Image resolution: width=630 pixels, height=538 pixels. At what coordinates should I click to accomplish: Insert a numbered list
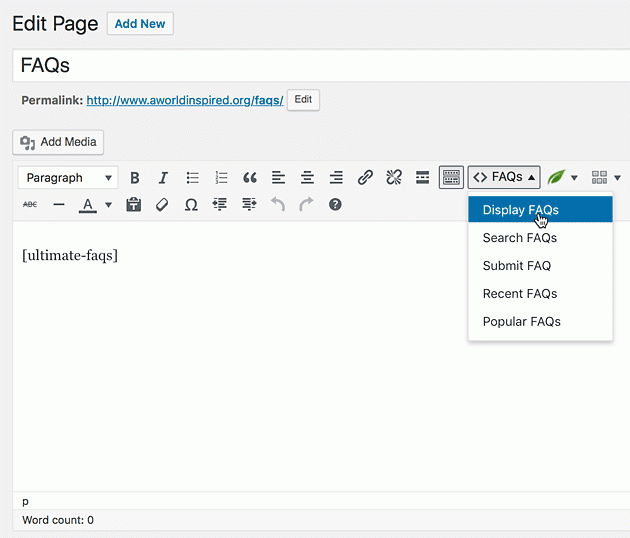pyautogui.click(x=221, y=178)
